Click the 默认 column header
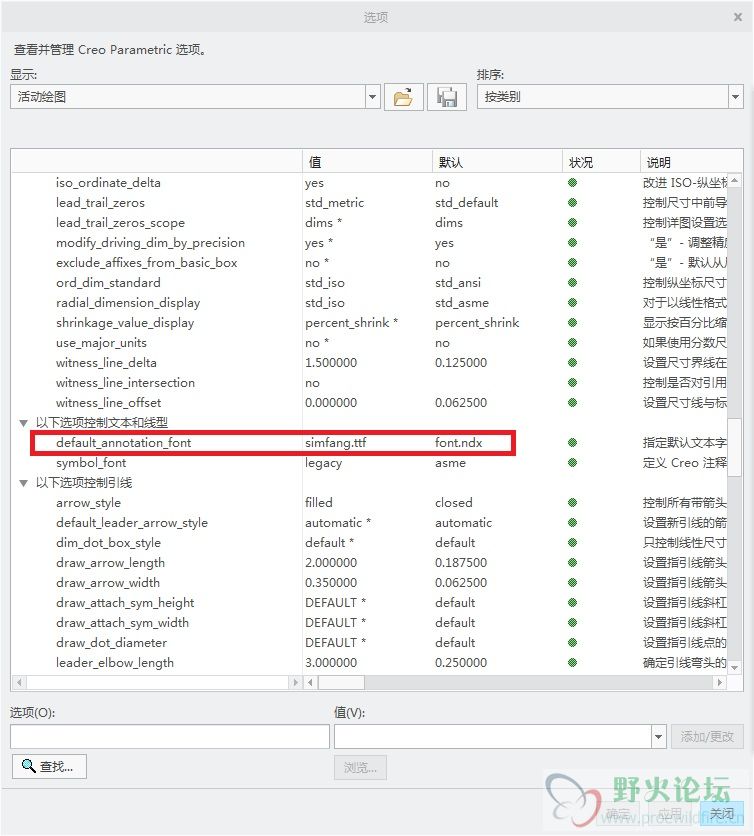This screenshot has width=754, height=836. click(497, 162)
